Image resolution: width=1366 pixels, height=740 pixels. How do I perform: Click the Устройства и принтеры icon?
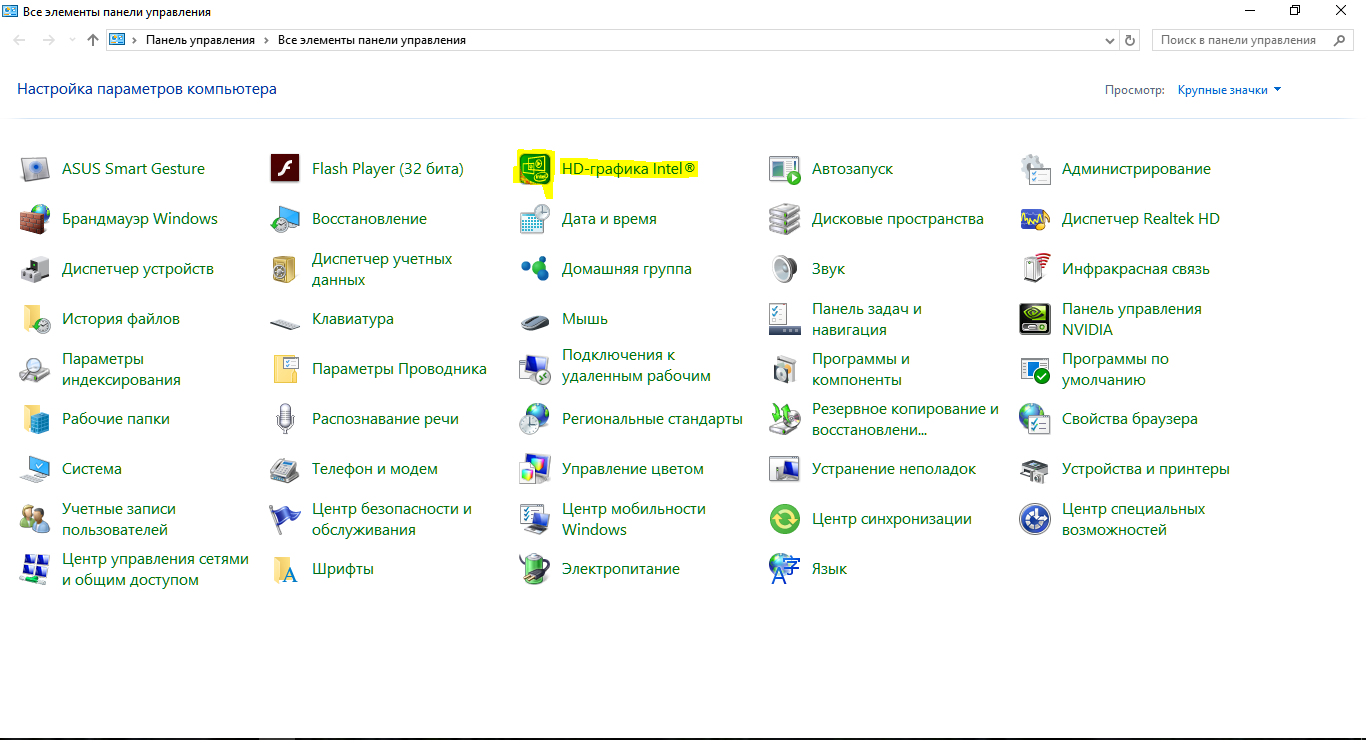(1035, 469)
